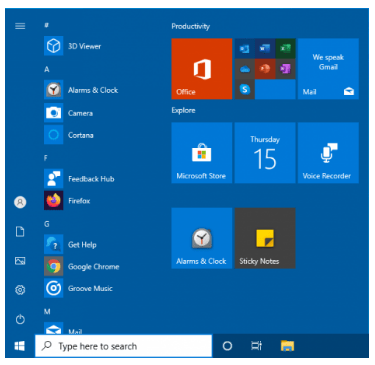Click the Windows Start button
Viewport: 375px width, 365px height.
pyautogui.click(x=20, y=346)
